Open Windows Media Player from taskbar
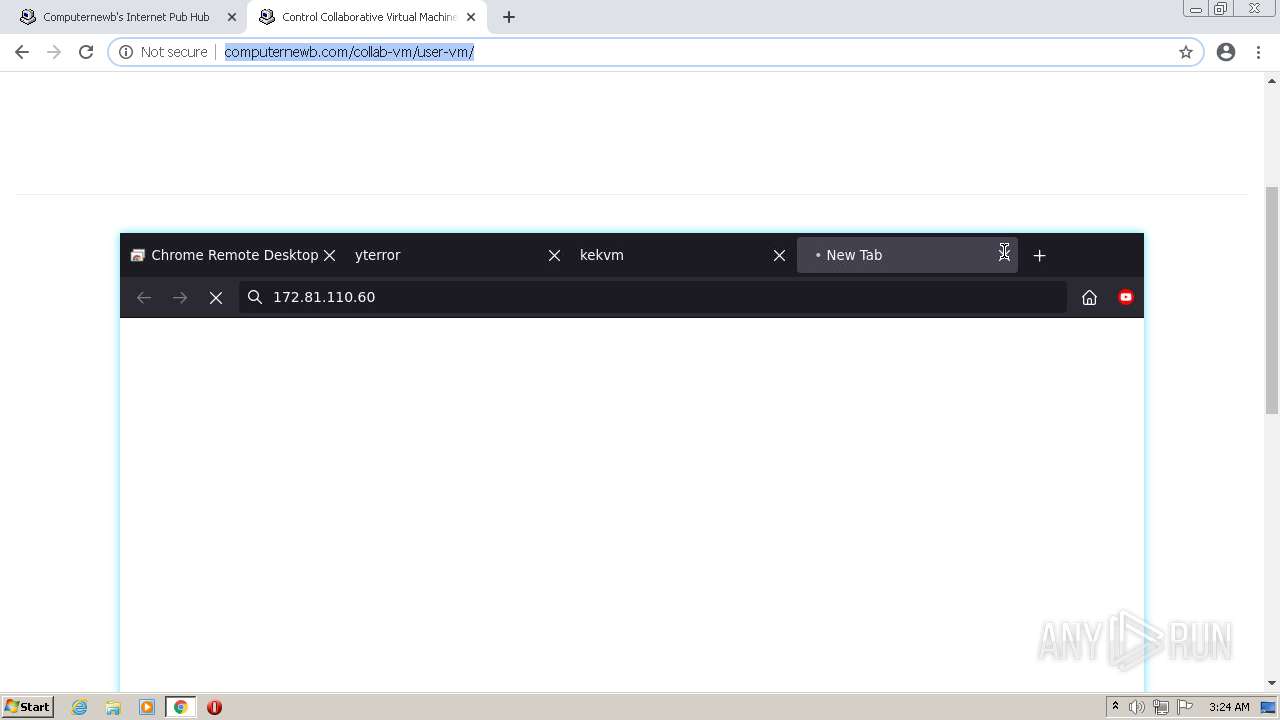The width and height of the screenshot is (1280, 720). (x=146, y=707)
